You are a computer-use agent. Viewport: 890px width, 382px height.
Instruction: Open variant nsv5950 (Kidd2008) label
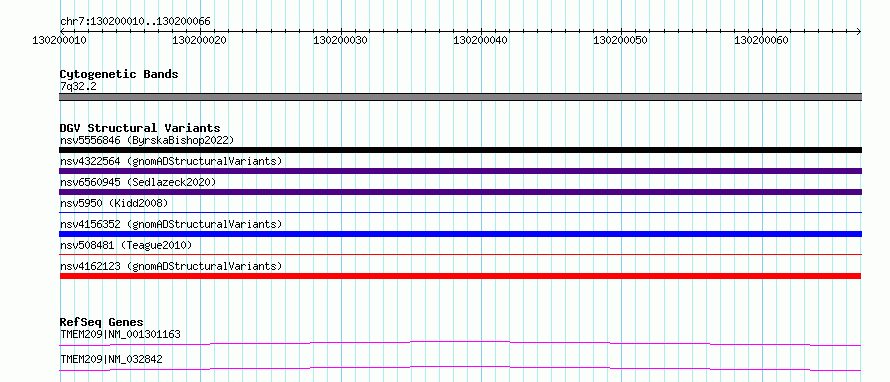tap(114, 203)
